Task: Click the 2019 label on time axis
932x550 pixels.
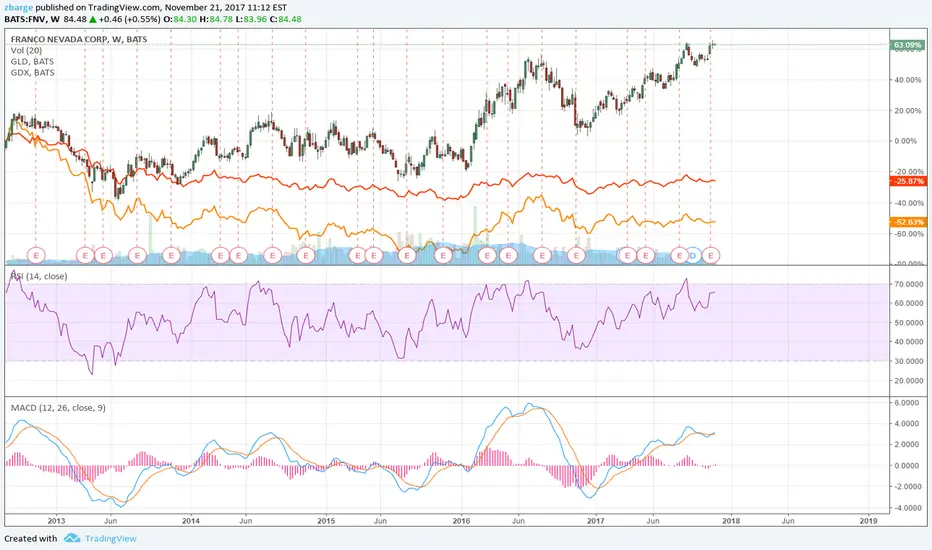Action: pyautogui.click(x=868, y=521)
